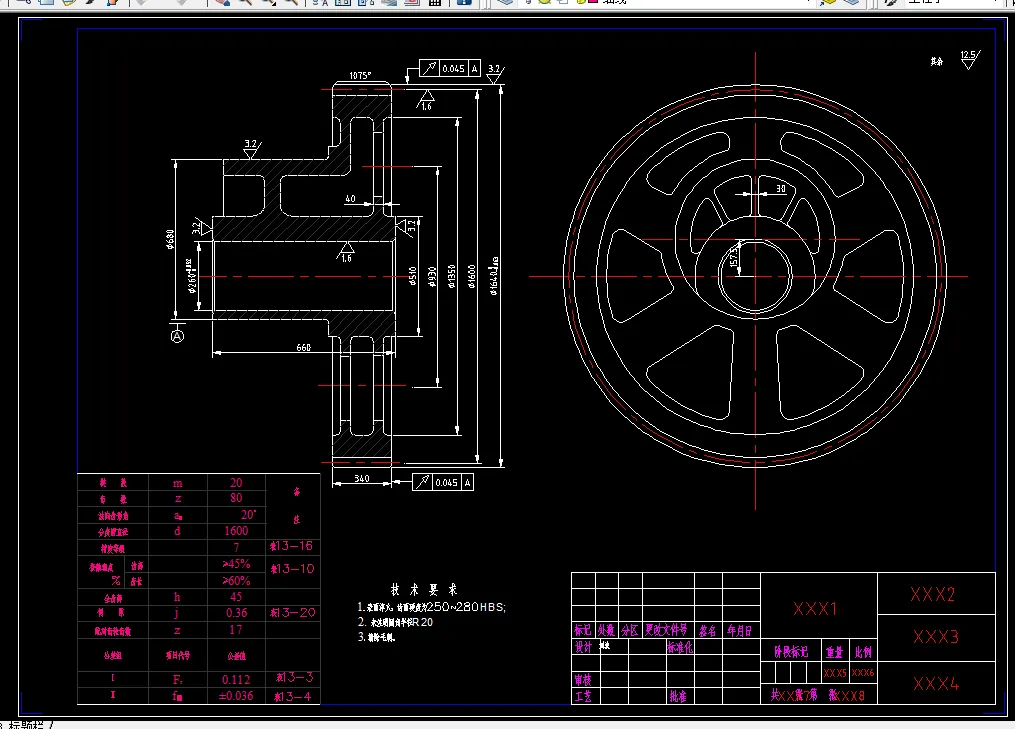Image resolution: width=1015 pixels, height=729 pixels.
Task: Select the 0.36 backlash value
Action: pos(236,612)
